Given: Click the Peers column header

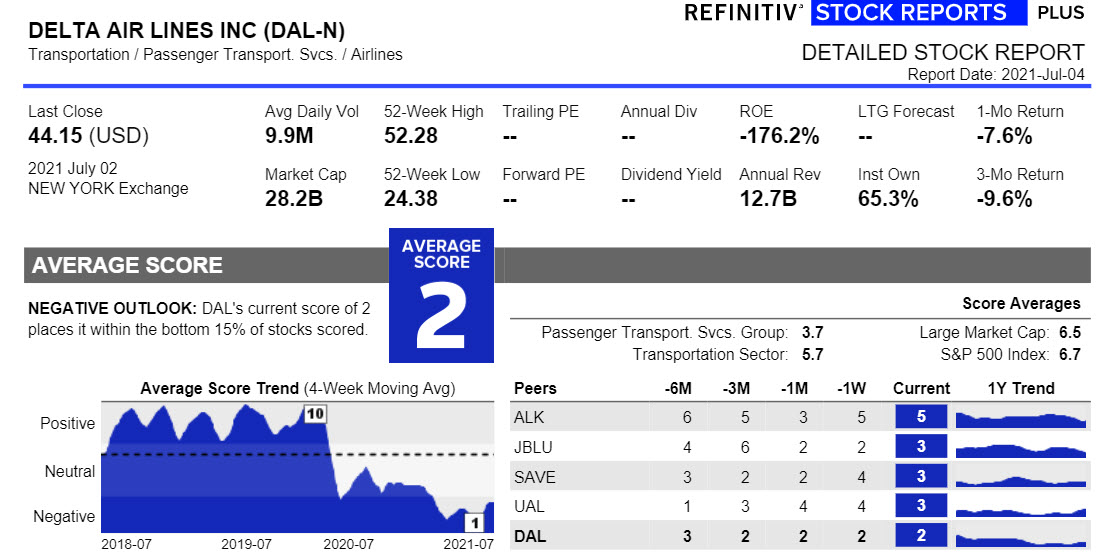Looking at the screenshot, I should (x=535, y=389).
